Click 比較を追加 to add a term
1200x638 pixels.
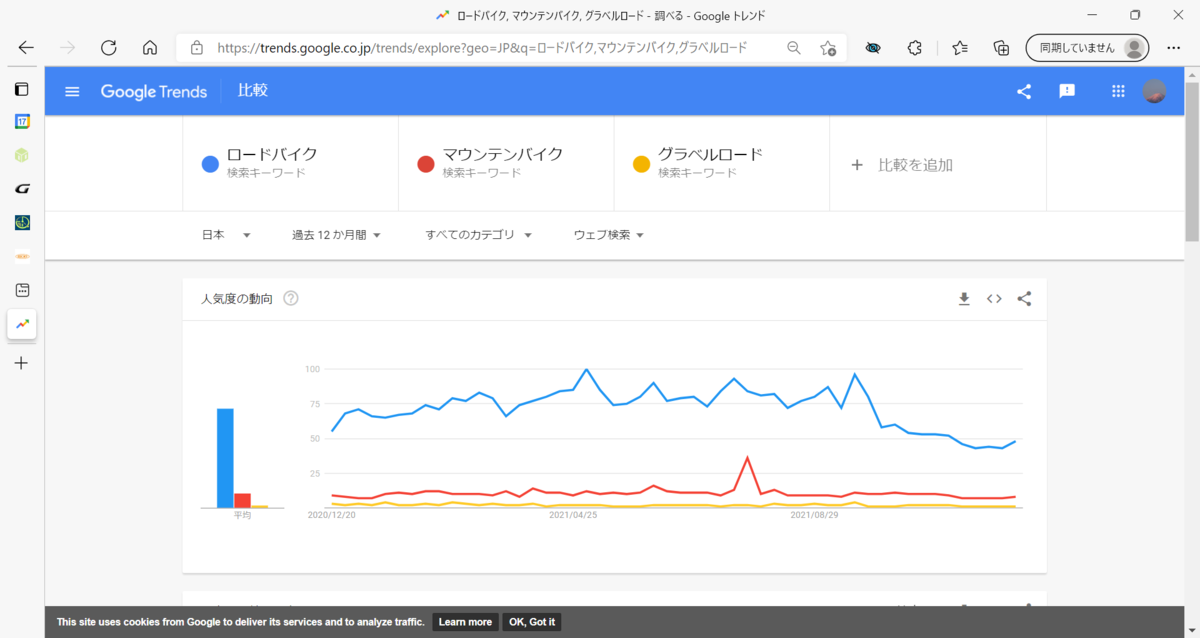click(902, 165)
